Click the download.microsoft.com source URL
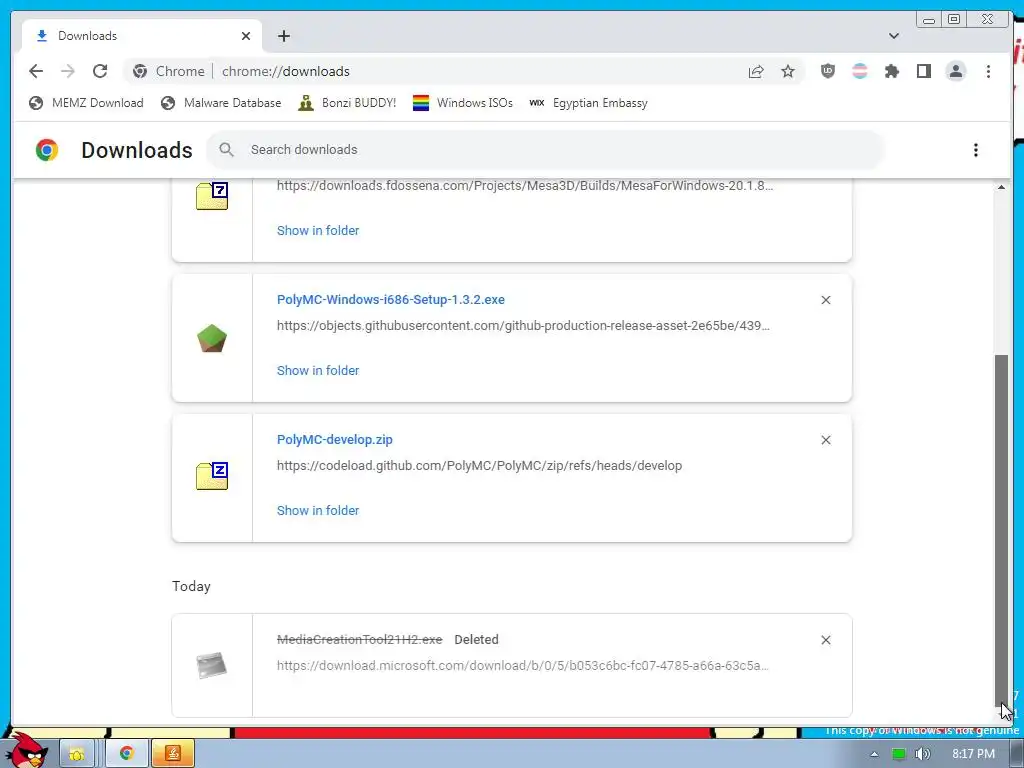The image size is (1024, 768). [522, 665]
